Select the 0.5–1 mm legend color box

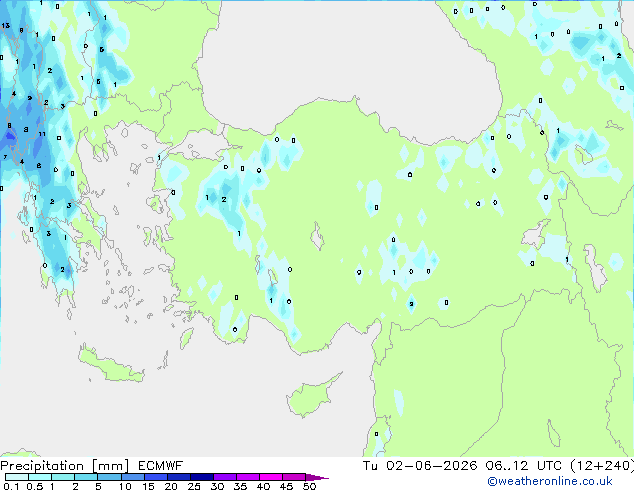pyautogui.click(x=40, y=477)
